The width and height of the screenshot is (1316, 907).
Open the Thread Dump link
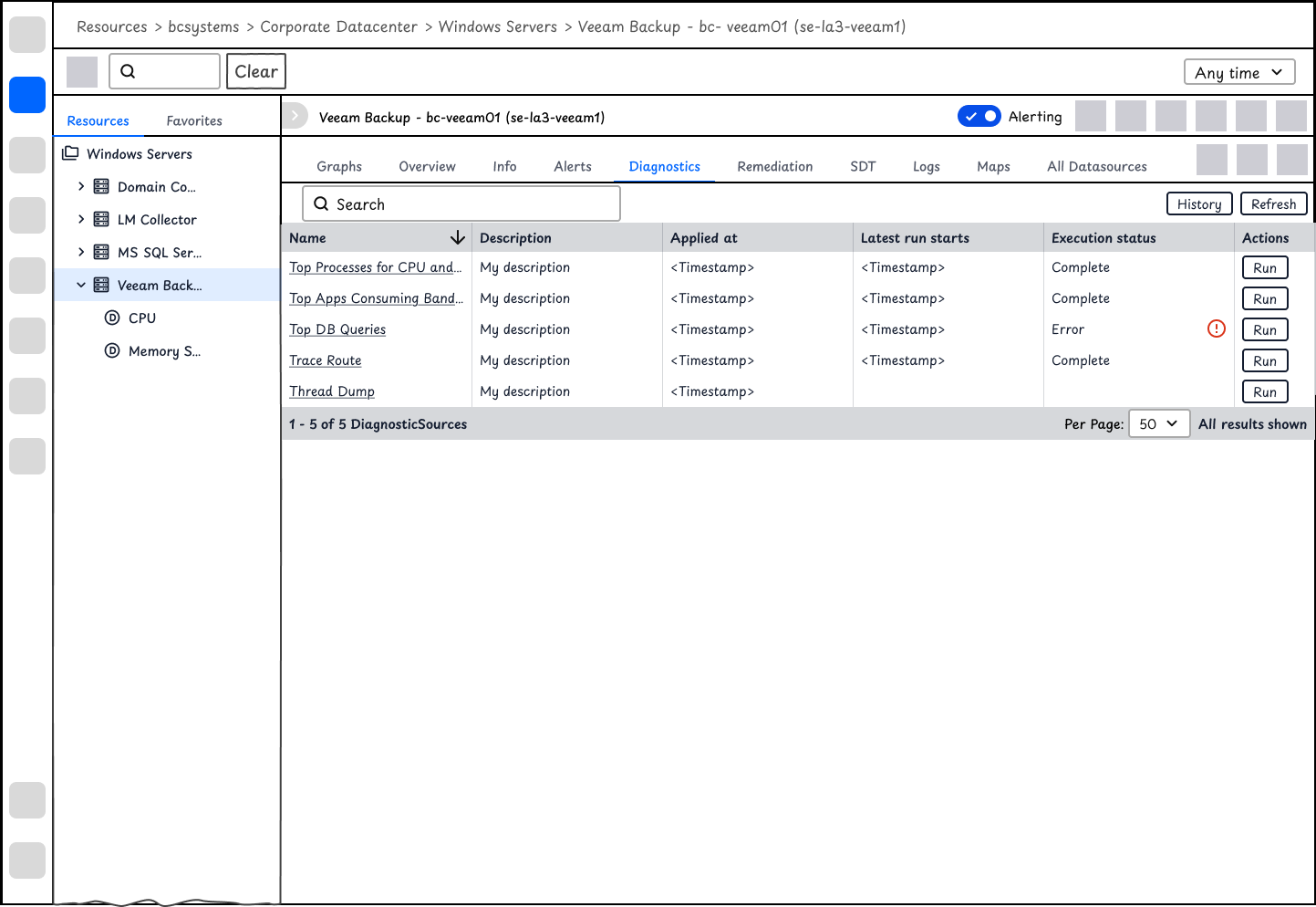pos(332,391)
